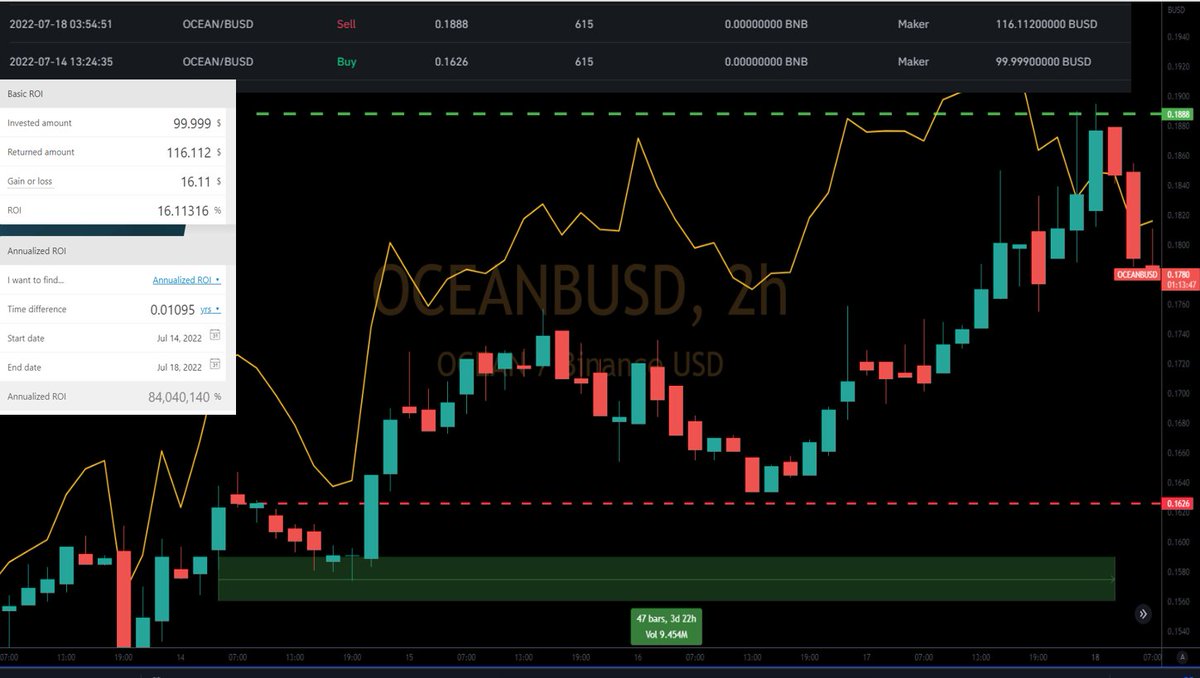Click the green 'Buy' side cell
Image resolution: width=1200 pixels, height=678 pixels.
[346, 61]
